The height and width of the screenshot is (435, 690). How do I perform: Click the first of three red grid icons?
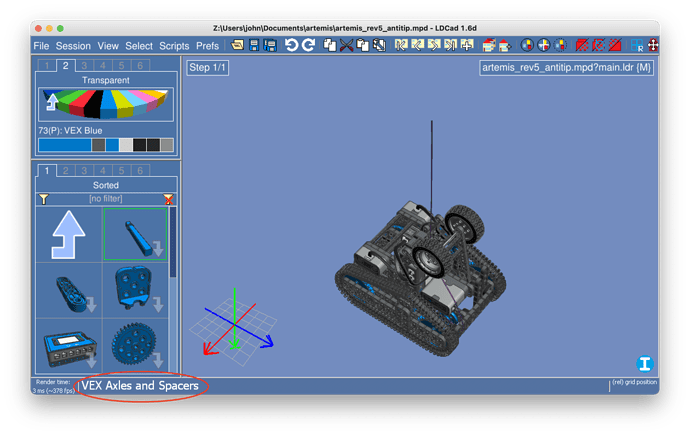tap(582, 45)
